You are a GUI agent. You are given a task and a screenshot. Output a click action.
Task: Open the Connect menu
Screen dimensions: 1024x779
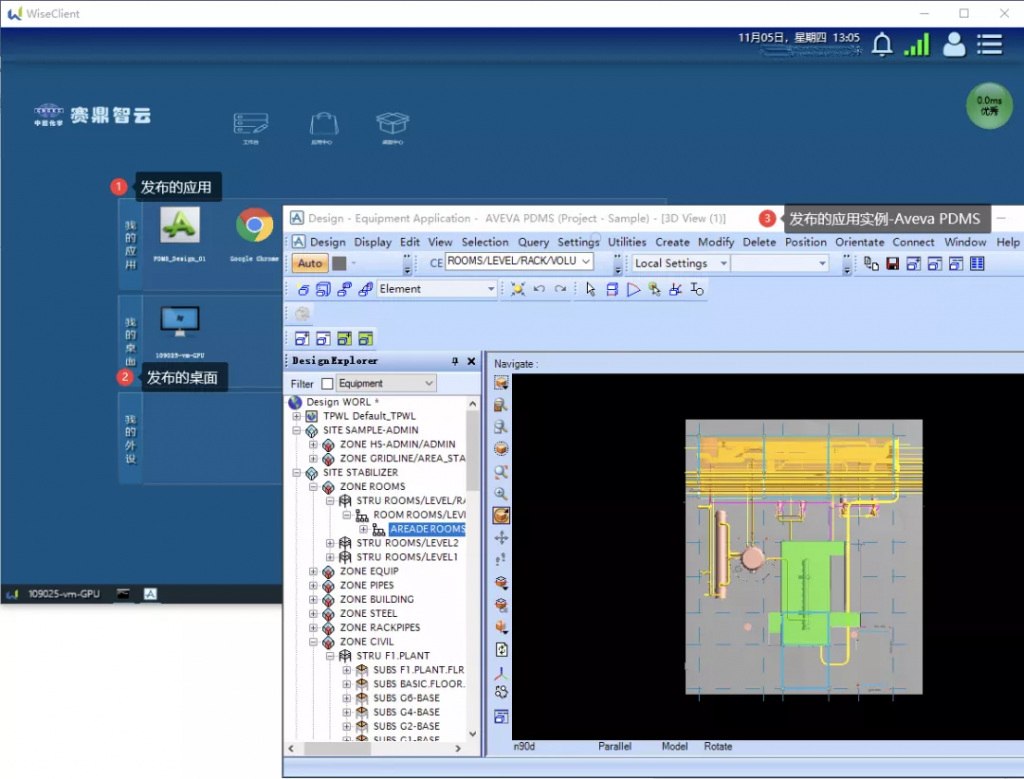913,242
